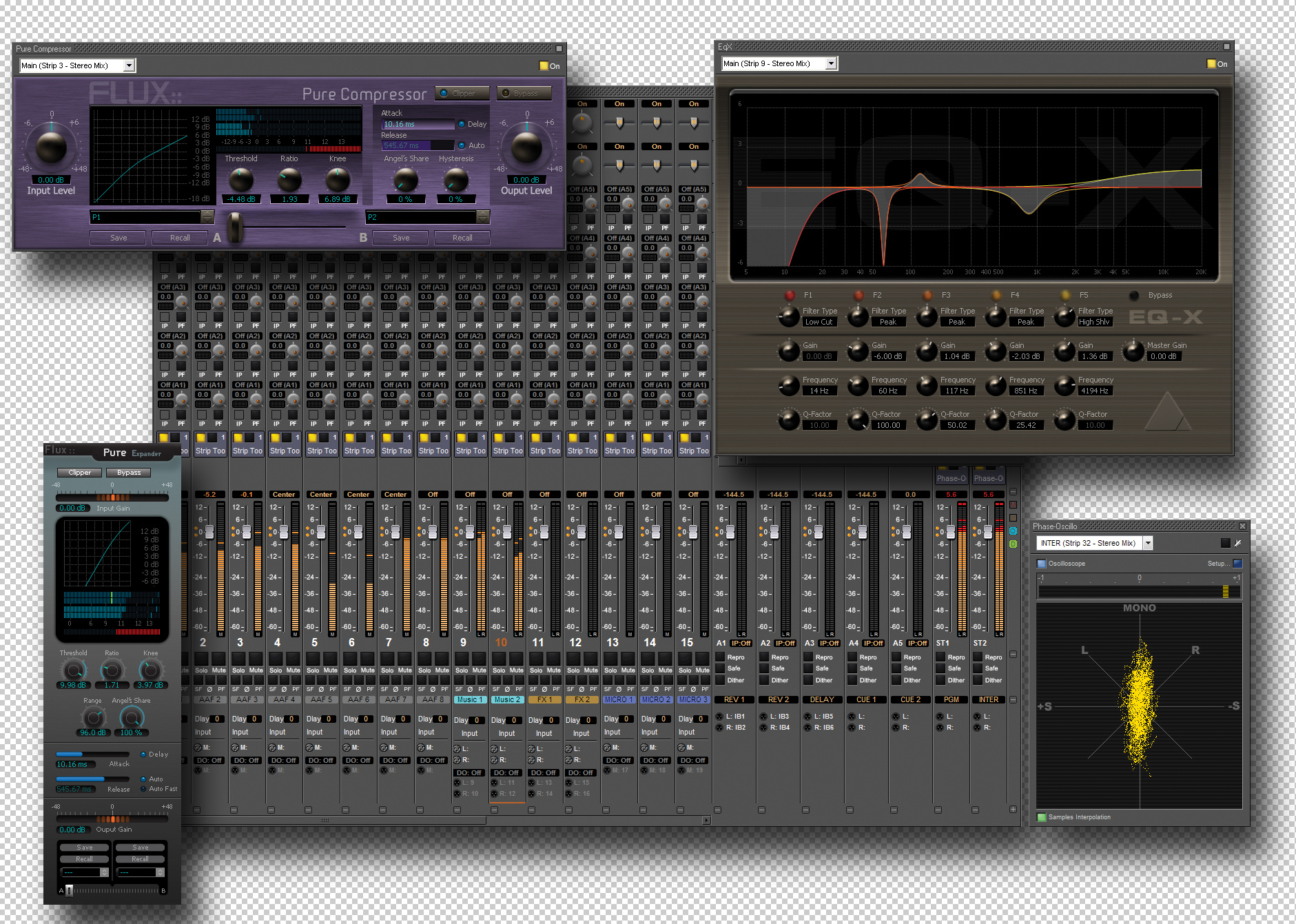This screenshot has height=924, width=1296.
Task: Click the L input connector icon of REV 1
Action: 719,717
